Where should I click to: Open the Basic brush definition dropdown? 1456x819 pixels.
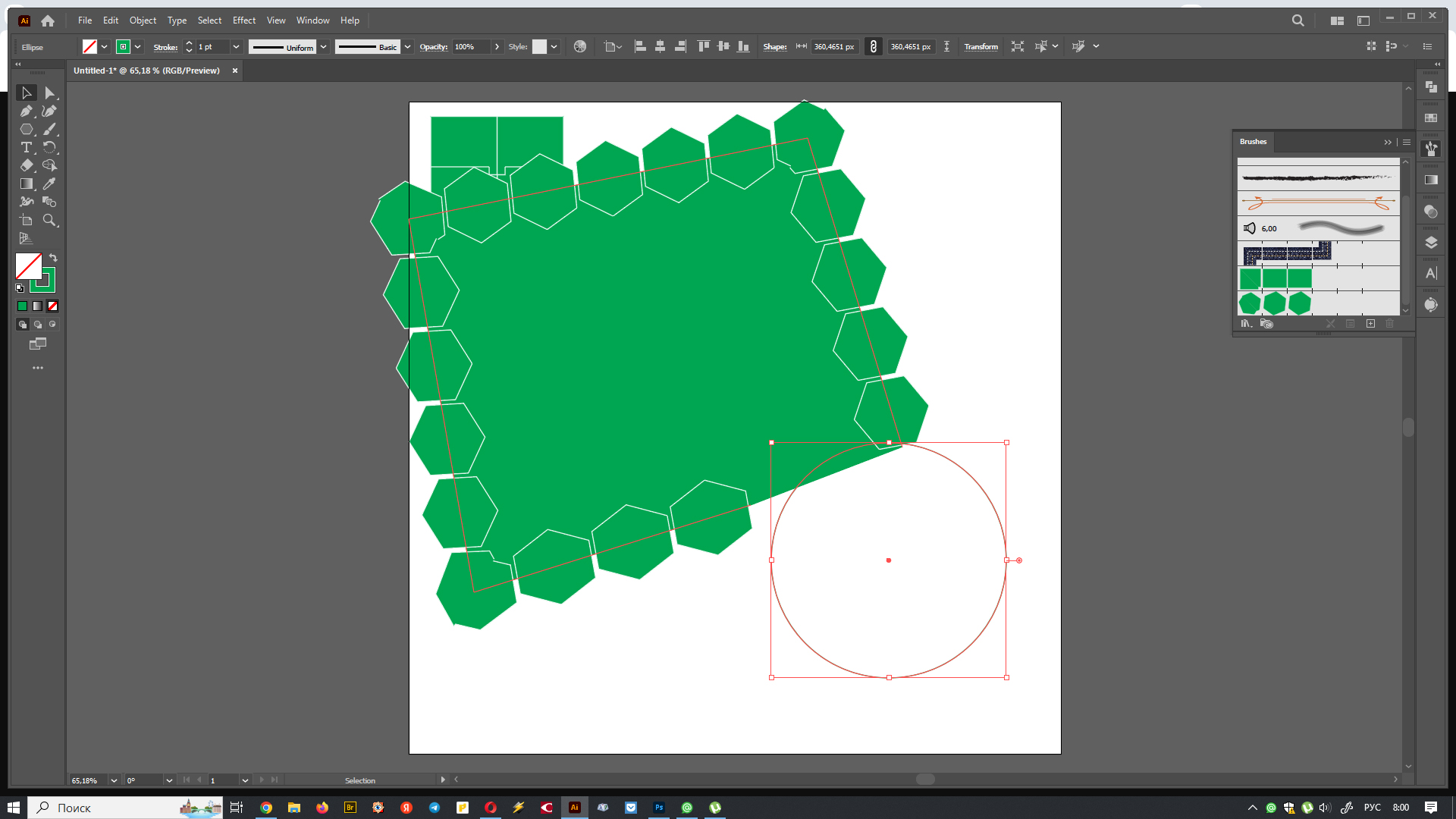click(407, 47)
